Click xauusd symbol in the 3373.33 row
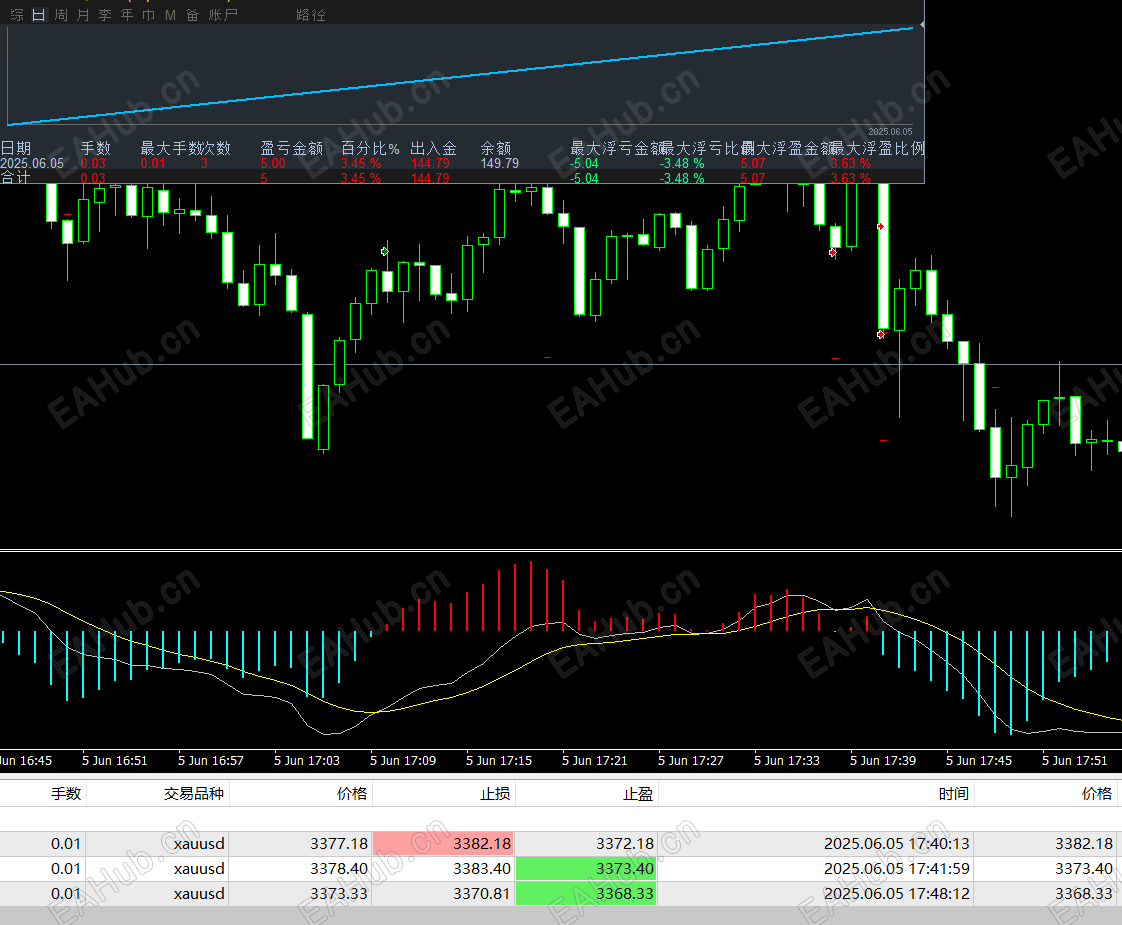This screenshot has height=925, width=1122. coord(199,894)
